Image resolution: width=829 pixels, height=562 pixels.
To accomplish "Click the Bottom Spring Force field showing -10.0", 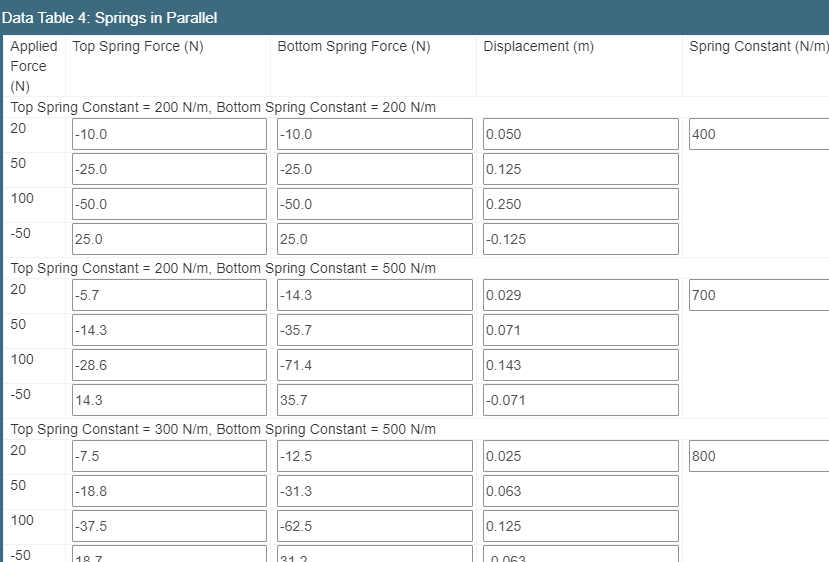I will pyautogui.click(x=374, y=134).
